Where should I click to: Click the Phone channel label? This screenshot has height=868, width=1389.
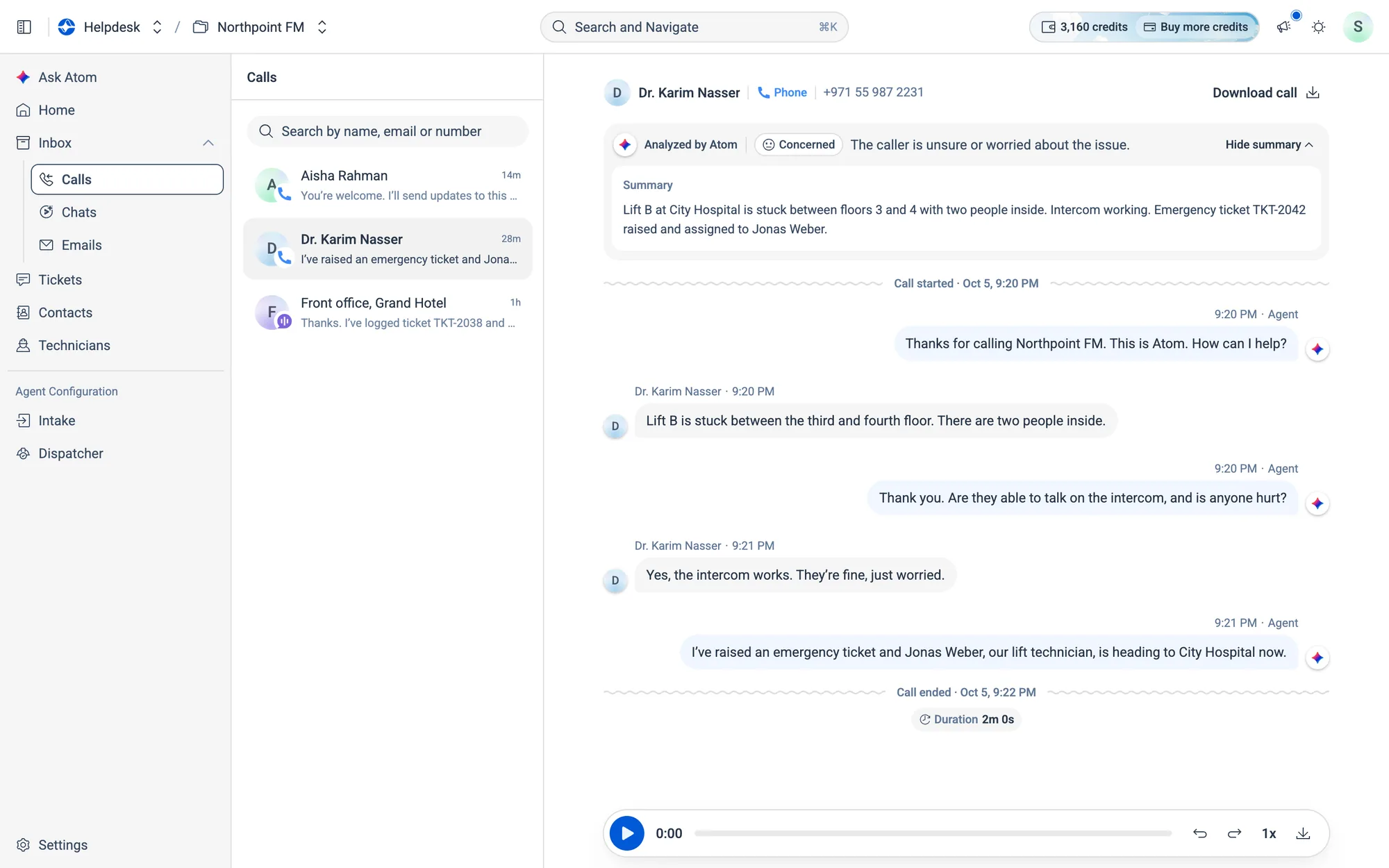coord(782,93)
